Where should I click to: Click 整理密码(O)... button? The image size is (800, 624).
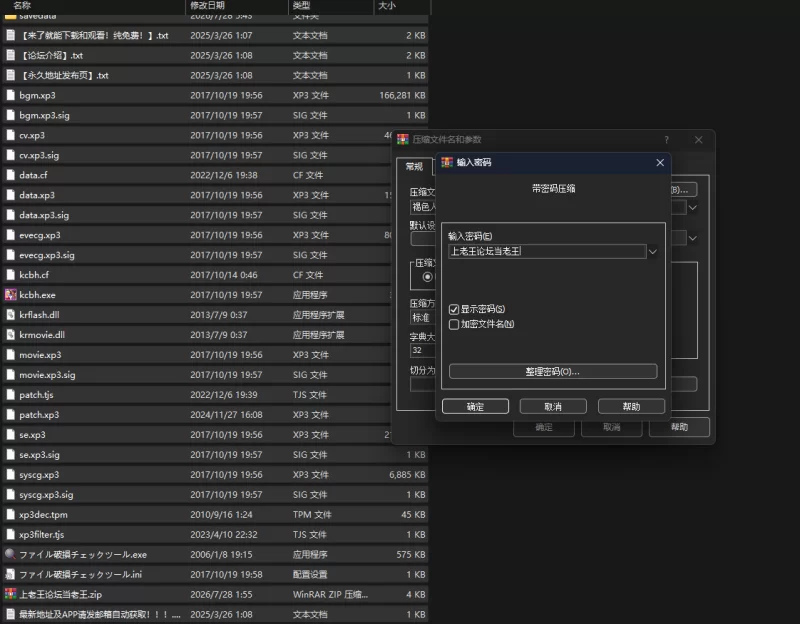(x=553, y=371)
